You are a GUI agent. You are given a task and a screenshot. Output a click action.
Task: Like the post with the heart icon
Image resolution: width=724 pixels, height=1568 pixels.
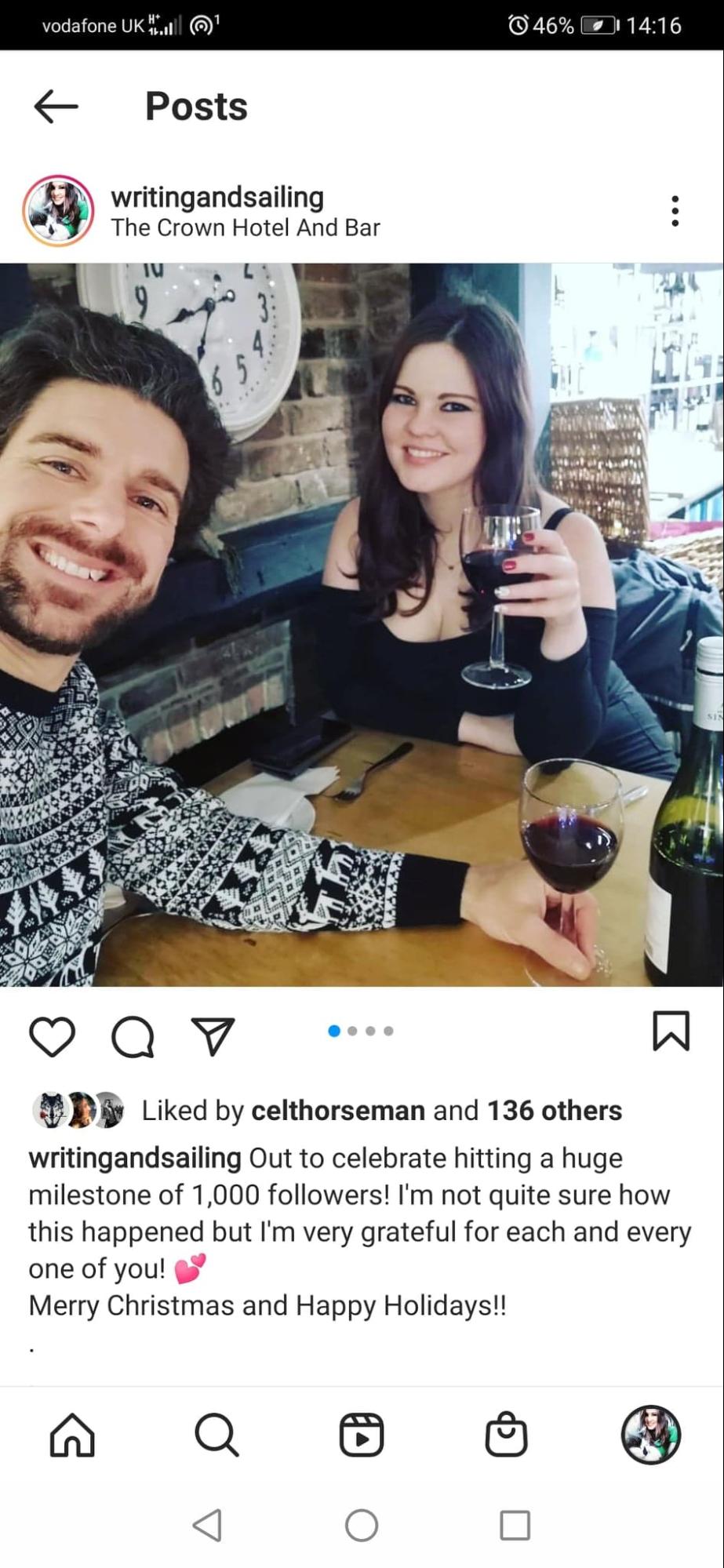(x=53, y=1037)
